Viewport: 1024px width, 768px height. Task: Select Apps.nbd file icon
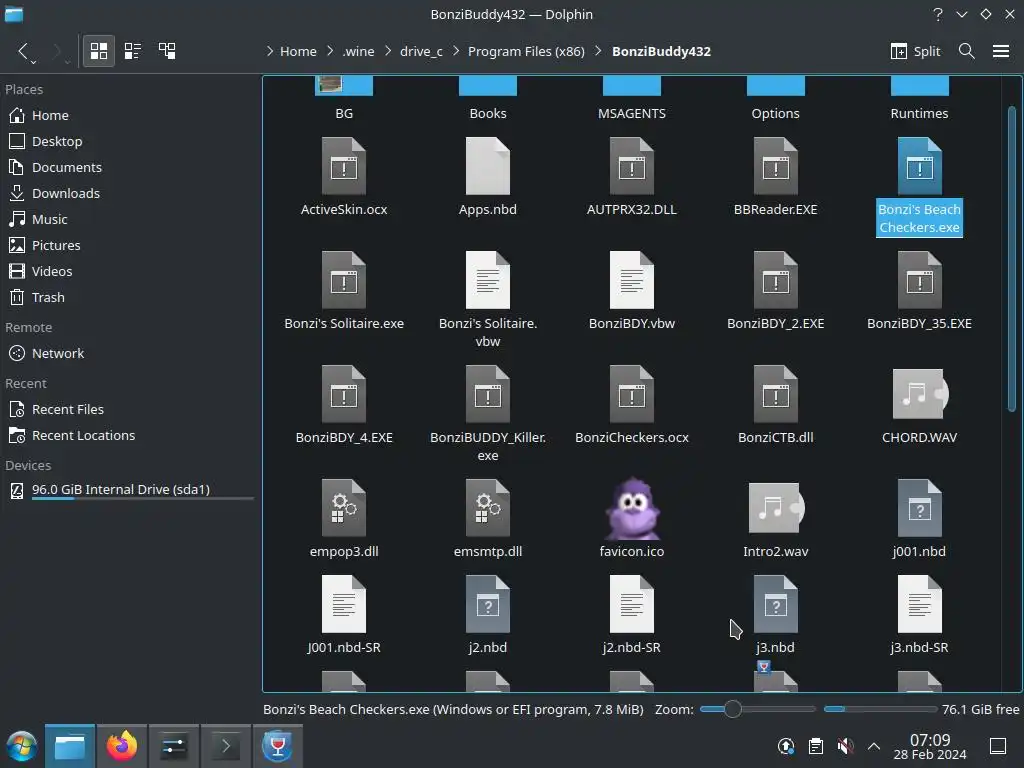pos(488,167)
